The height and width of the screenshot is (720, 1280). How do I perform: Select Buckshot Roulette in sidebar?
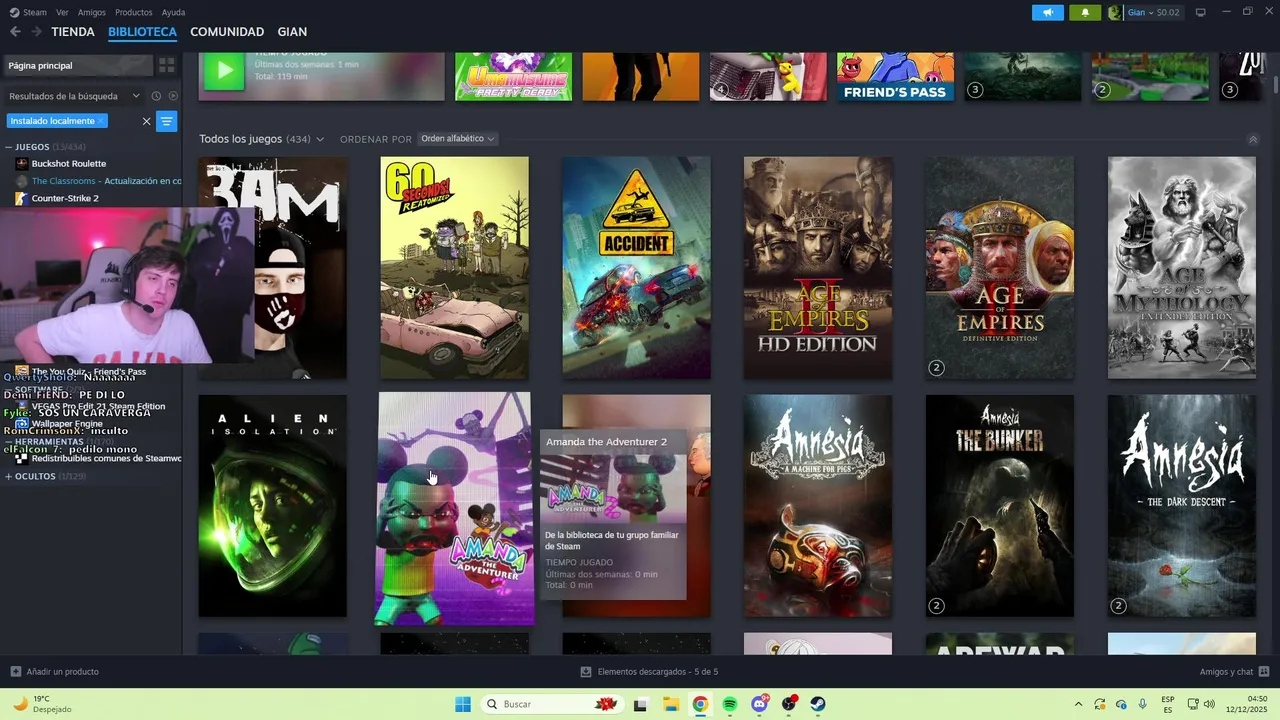(x=68, y=163)
